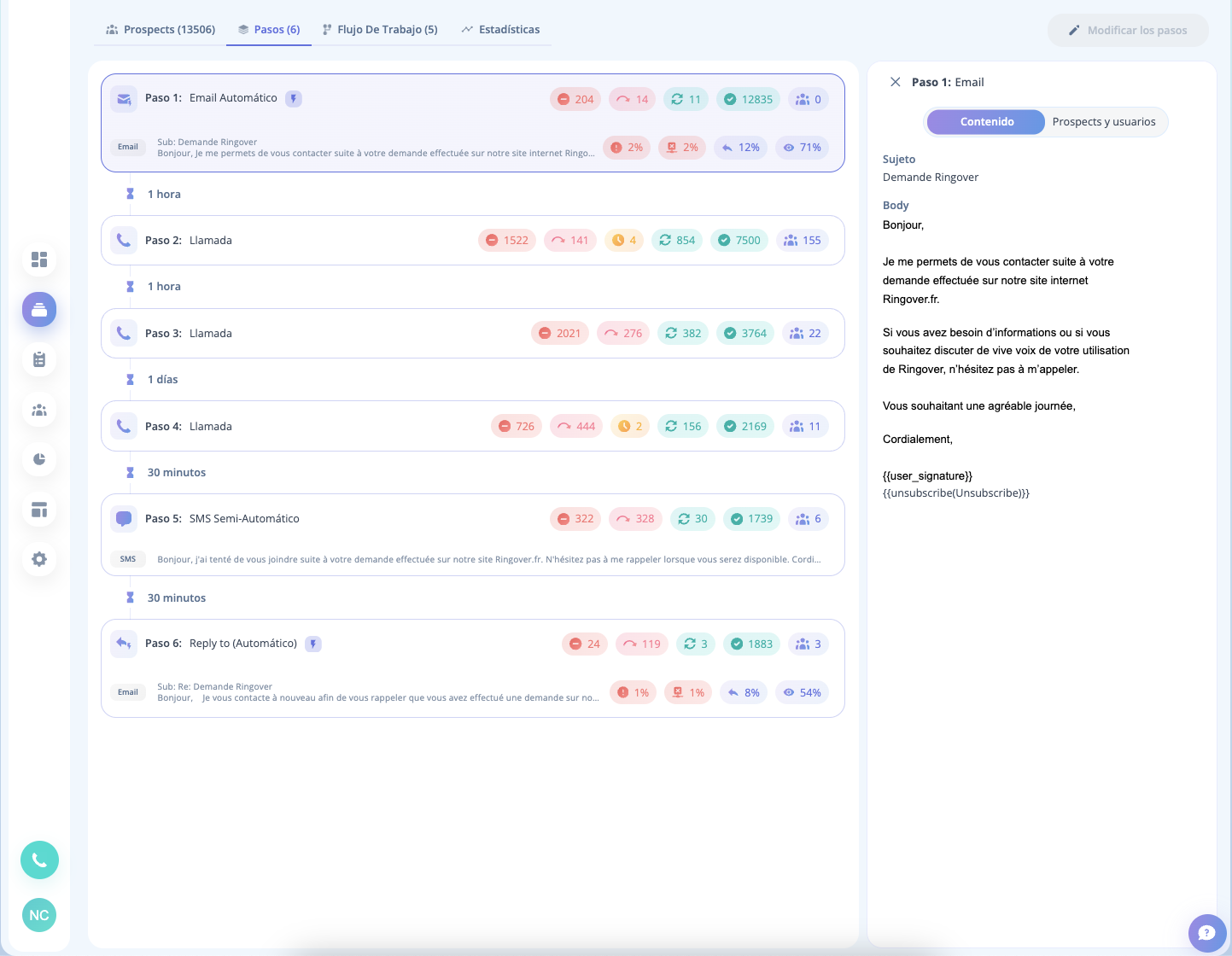Click the Paso 3 phone icon

pos(124,334)
